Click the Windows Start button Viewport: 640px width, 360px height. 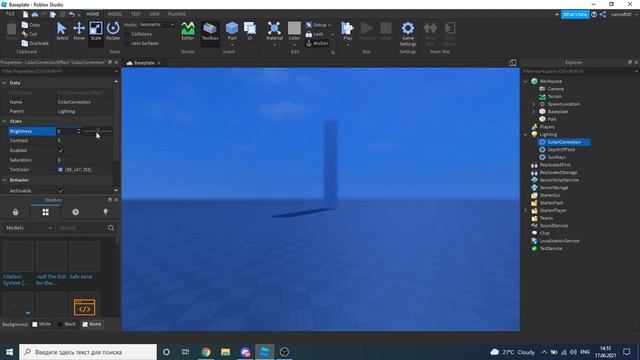[x=9, y=352]
